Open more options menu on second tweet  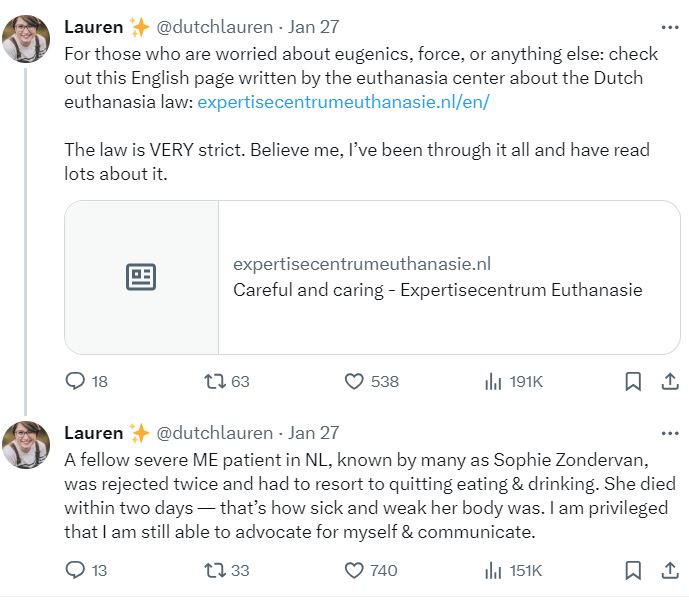pos(670,433)
